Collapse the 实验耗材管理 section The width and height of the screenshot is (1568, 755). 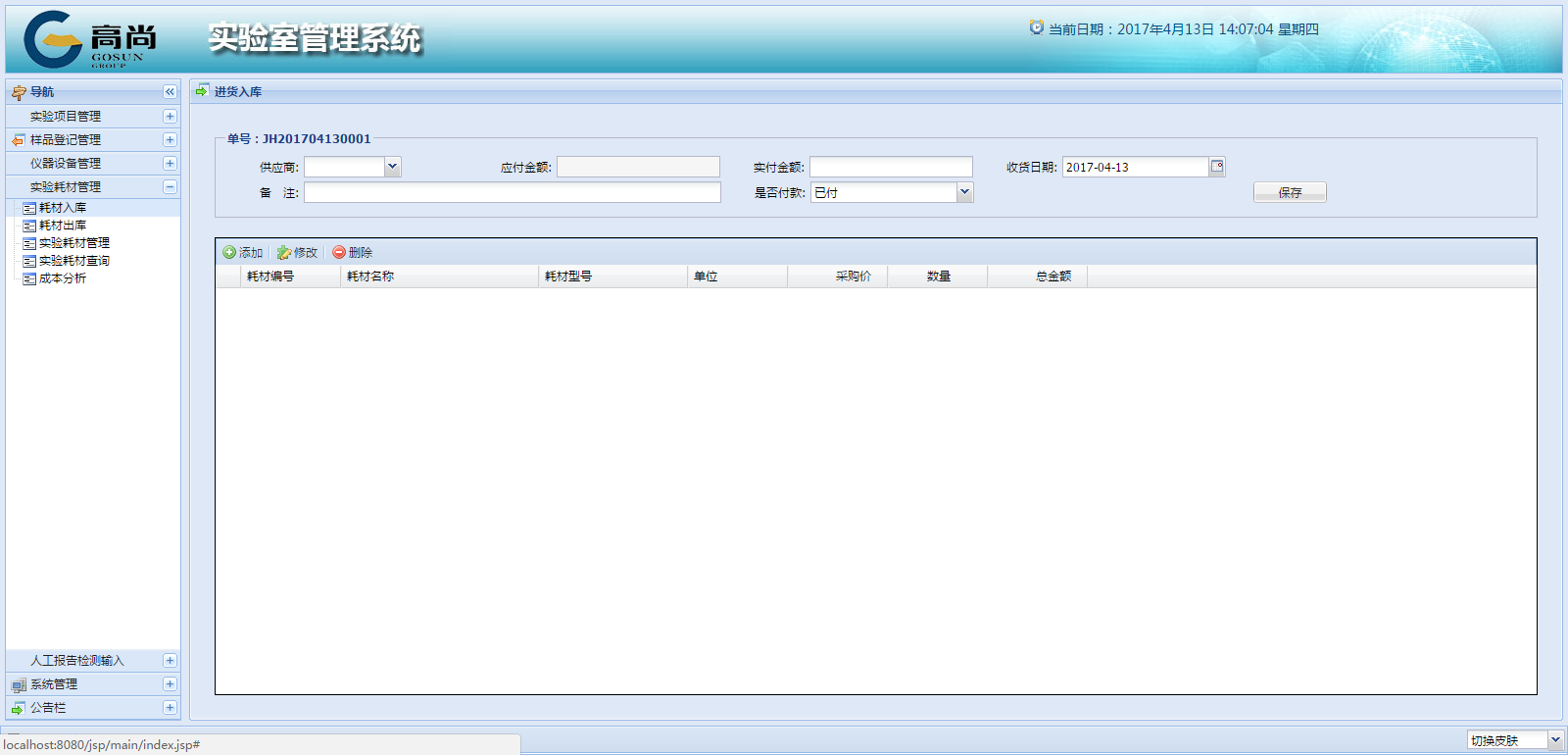pos(170,186)
